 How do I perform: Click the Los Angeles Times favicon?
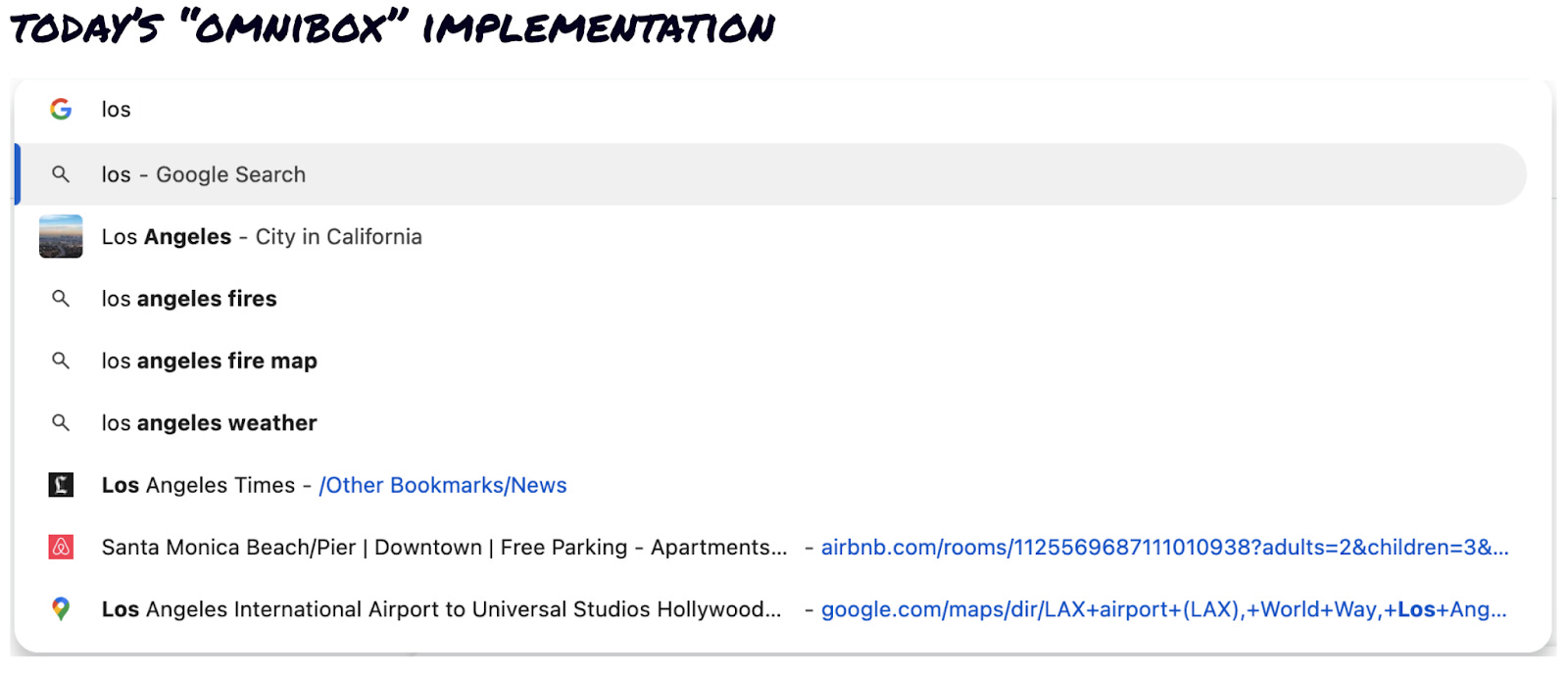pyautogui.click(x=61, y=485)
